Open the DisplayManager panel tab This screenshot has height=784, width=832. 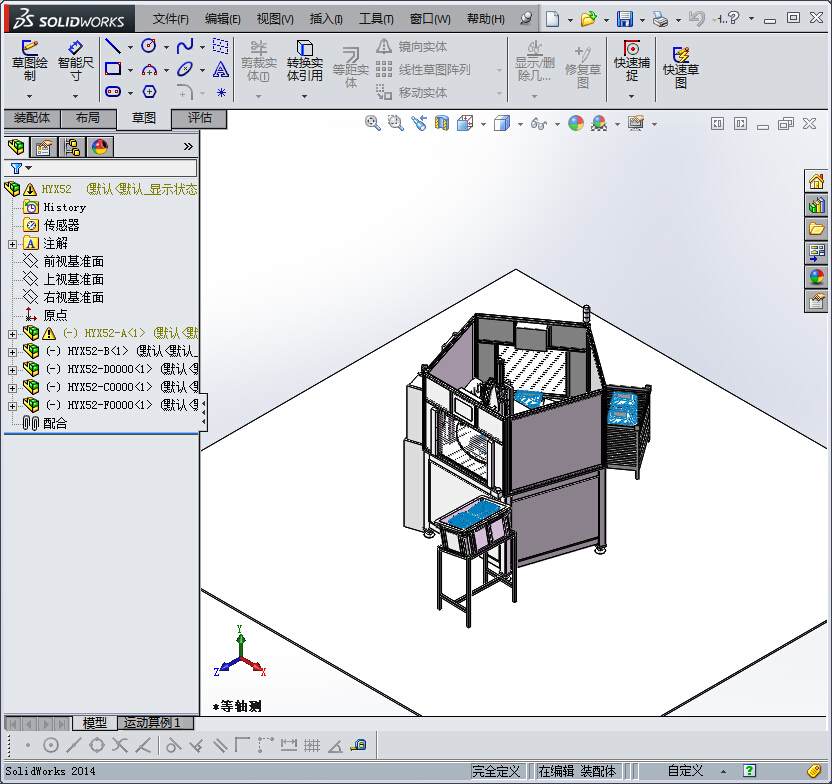pyautogui.click(x=100, y=146)
